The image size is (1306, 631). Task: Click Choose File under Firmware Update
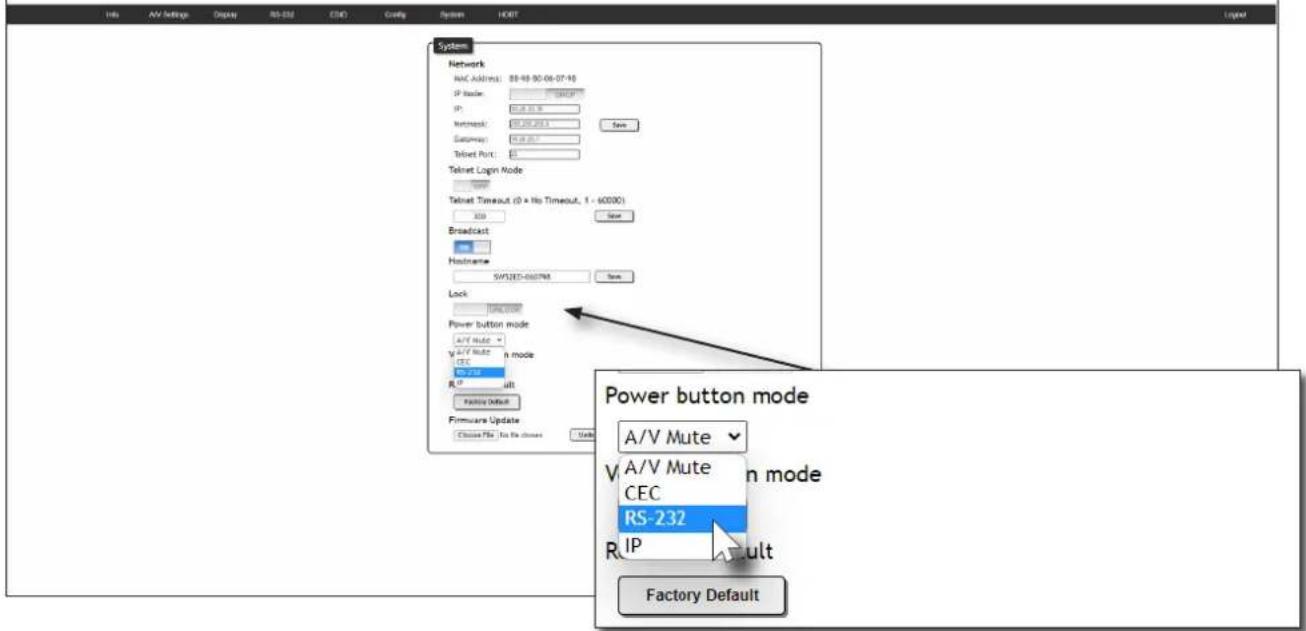[476, 435]
